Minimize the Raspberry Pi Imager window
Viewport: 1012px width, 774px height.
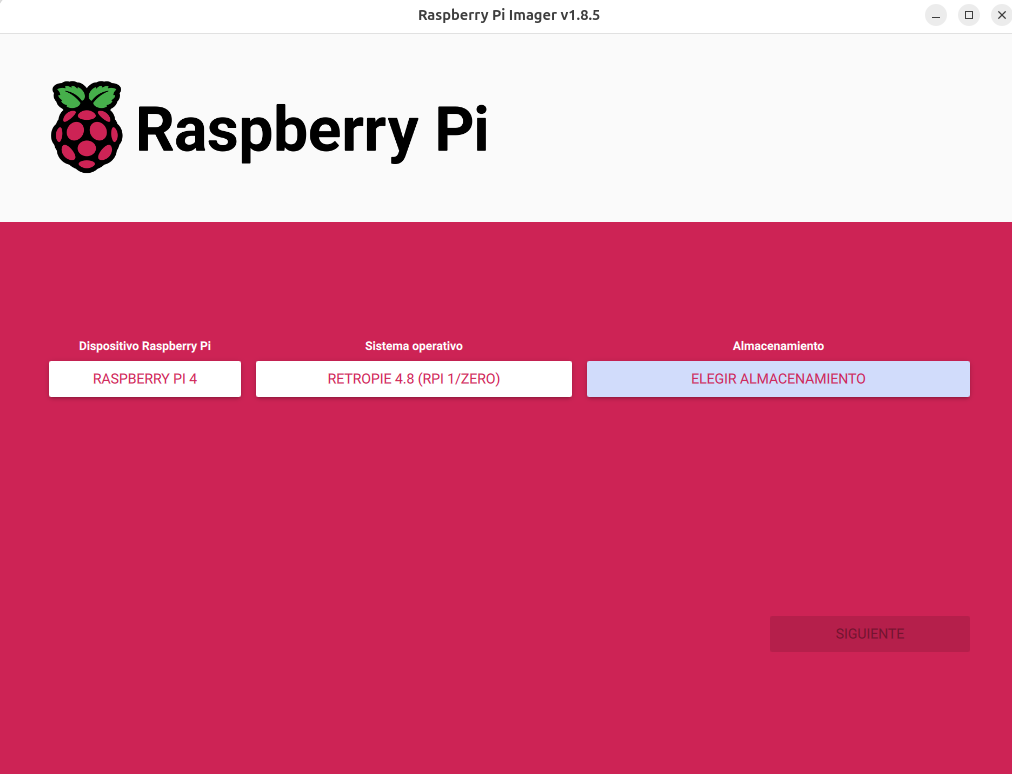(x=936, y=15)
